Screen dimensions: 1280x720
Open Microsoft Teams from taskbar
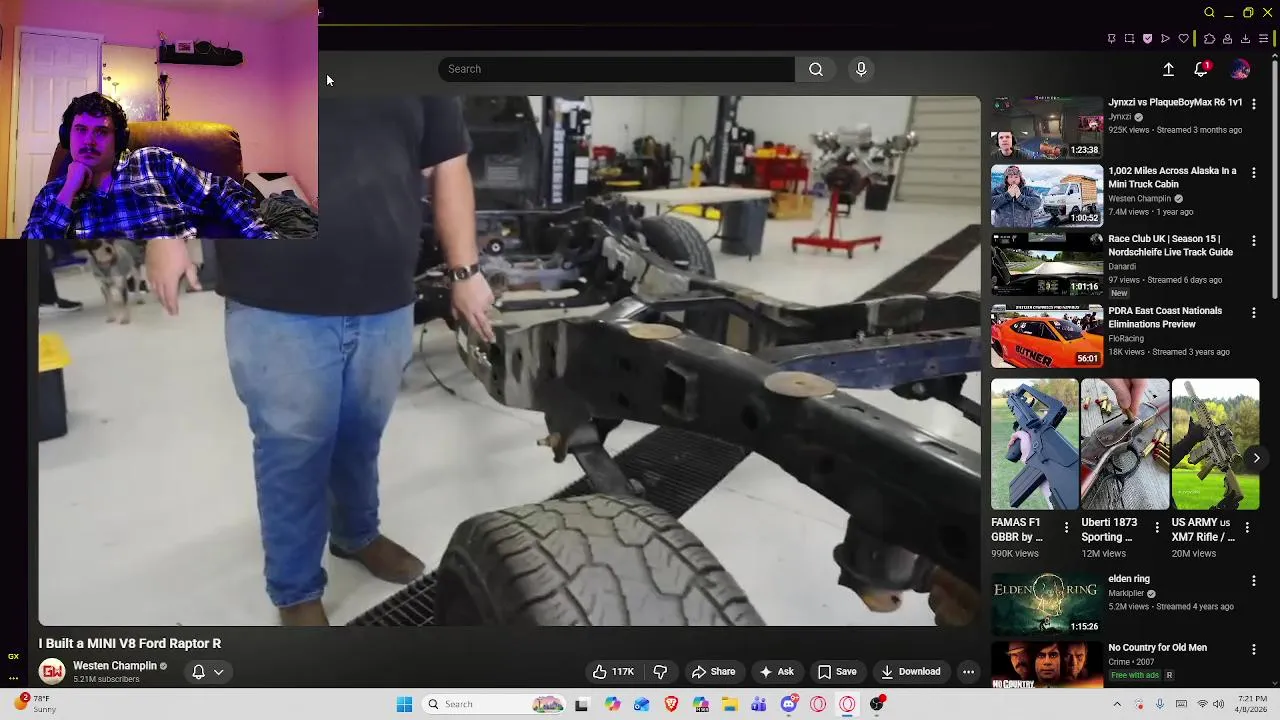point(759,704)
